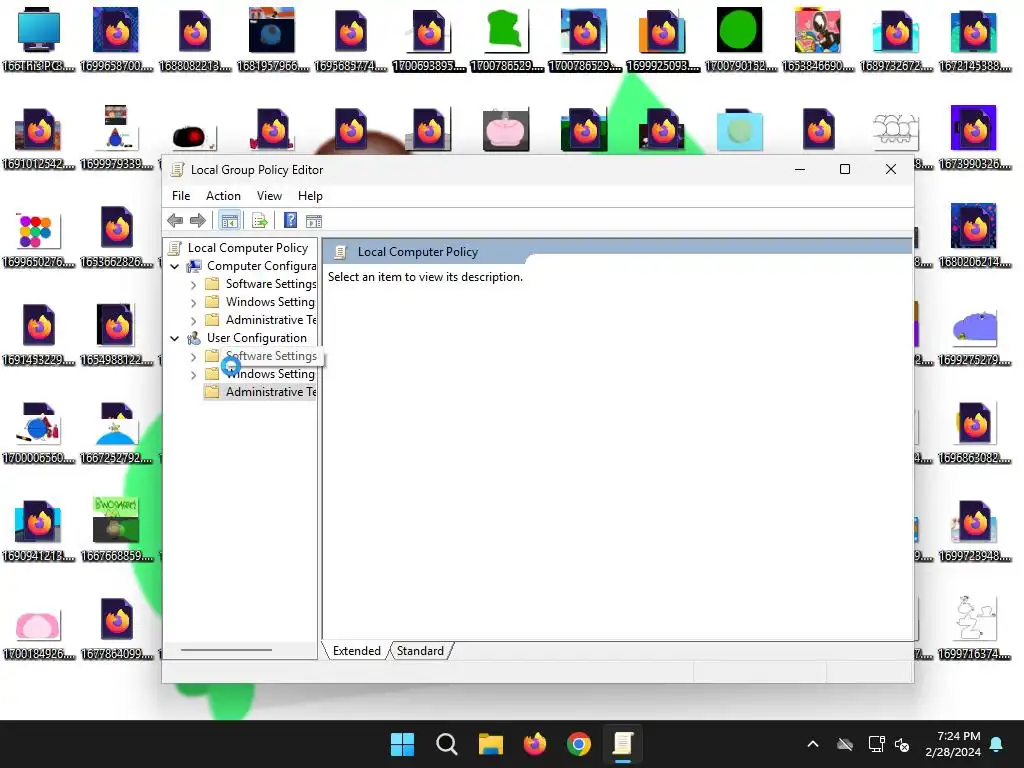
Task: Select desktop file 1672145388
Action: [x=974, y=39]
